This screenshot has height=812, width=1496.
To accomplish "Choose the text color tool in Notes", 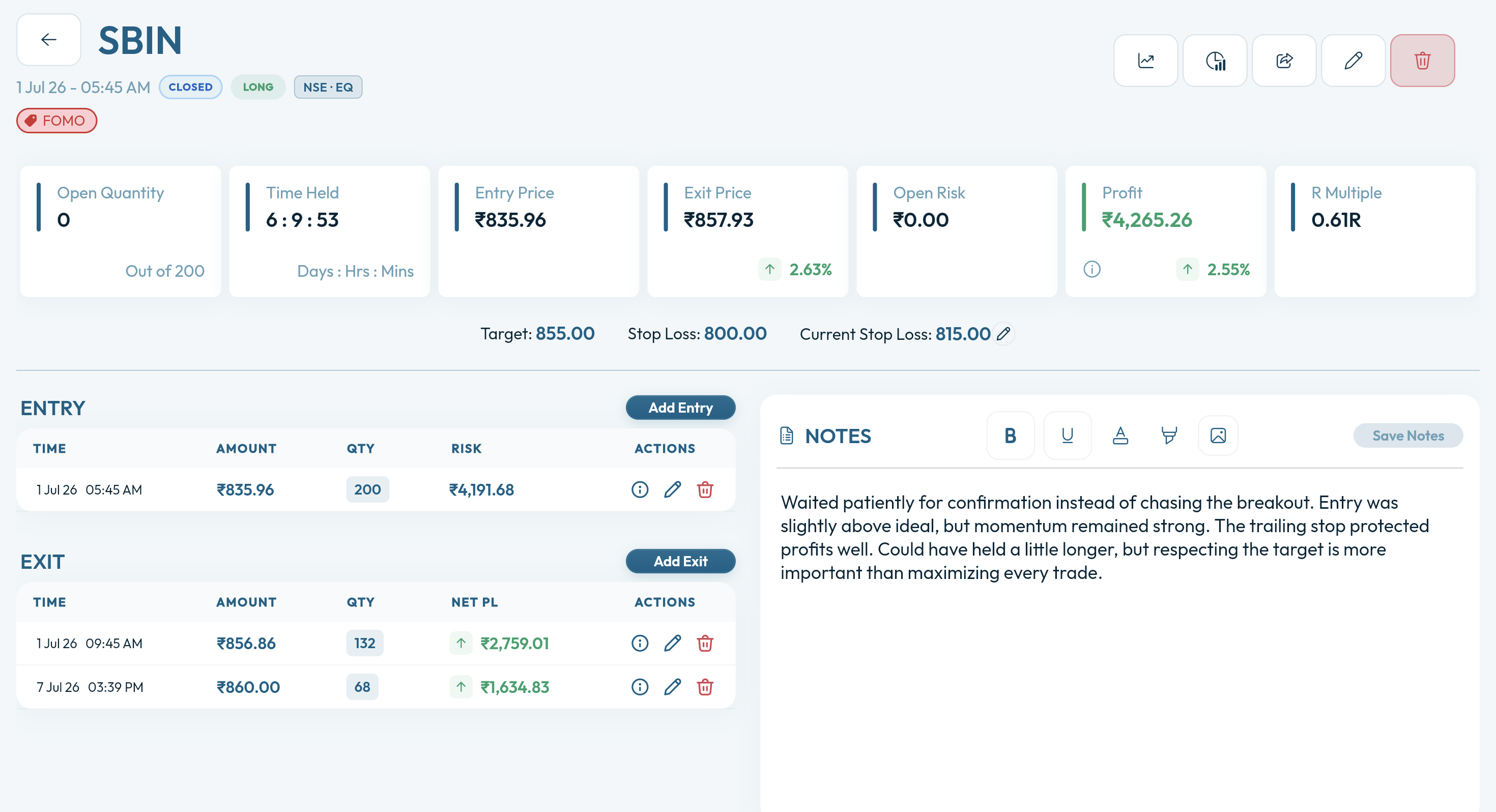I will click(1120, 436).
